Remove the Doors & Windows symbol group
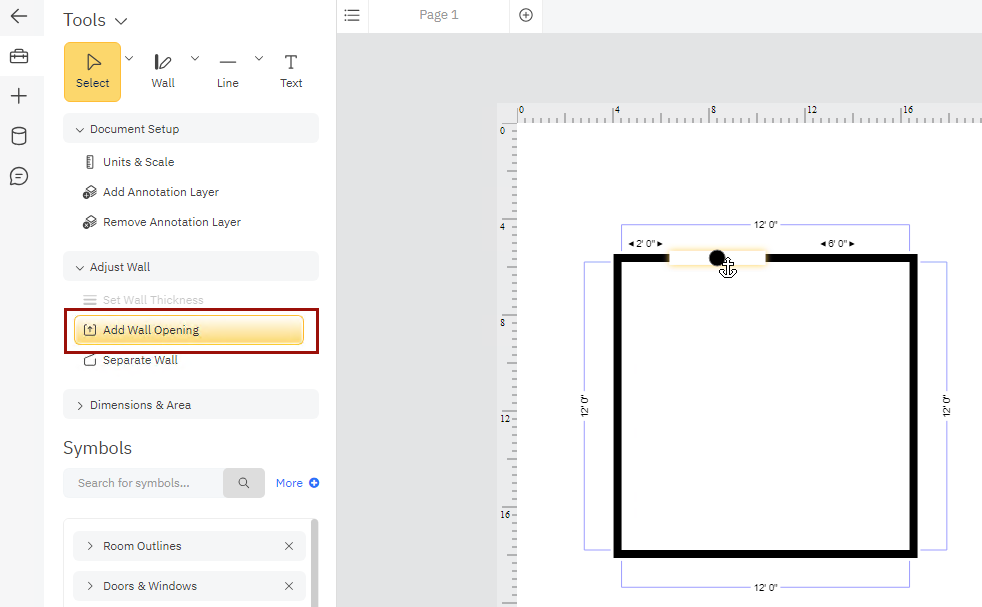 point(289,586)
